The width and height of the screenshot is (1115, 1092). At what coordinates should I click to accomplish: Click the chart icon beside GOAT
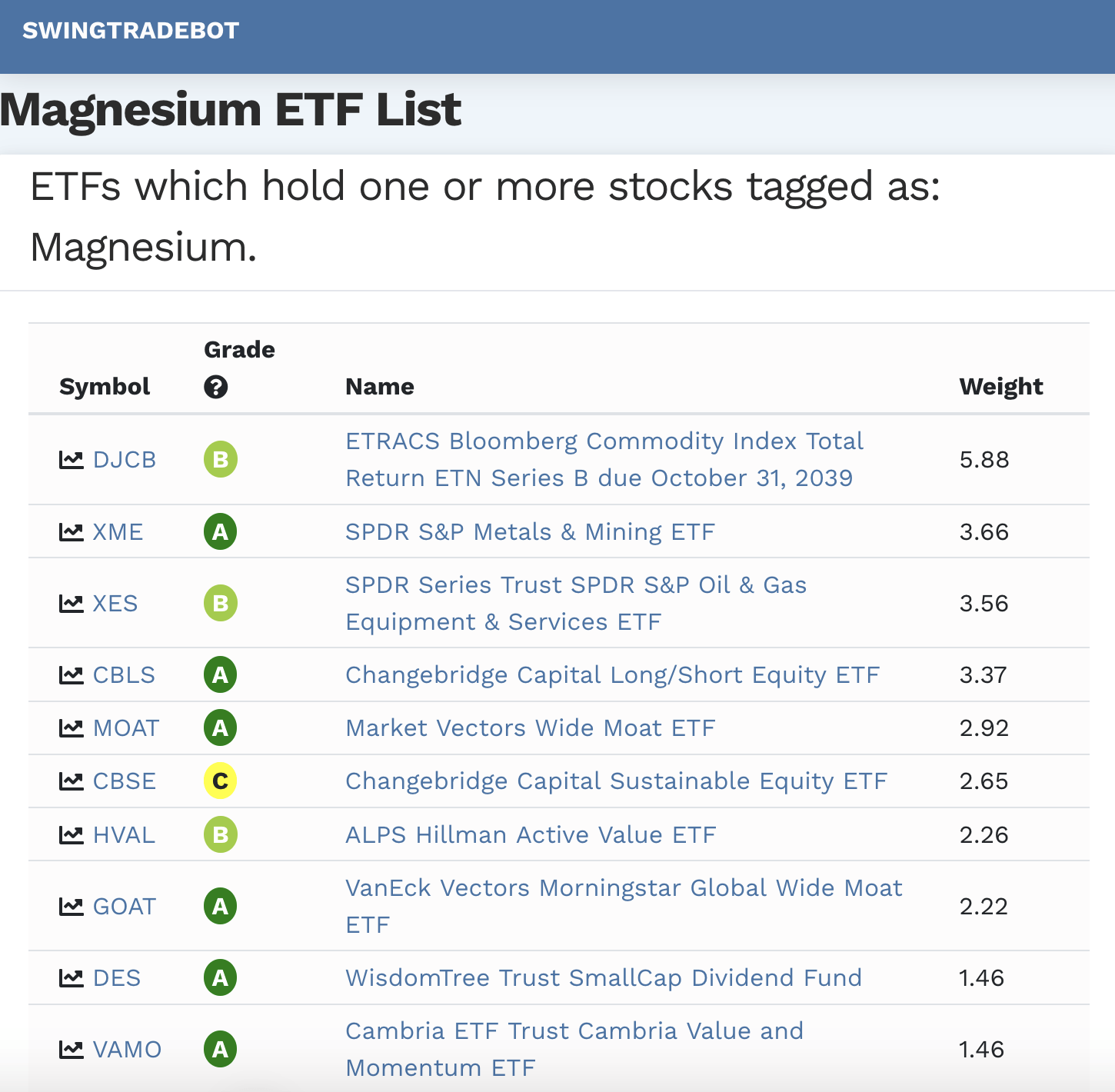[x=72, y=907]
